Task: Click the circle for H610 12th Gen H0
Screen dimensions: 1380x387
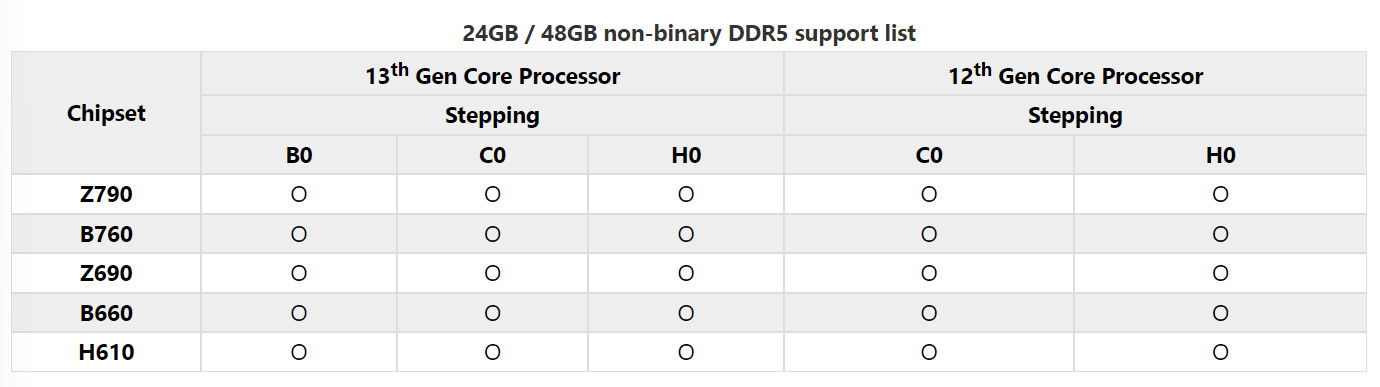Action: pyautogui.click(x=1220, y=352)
